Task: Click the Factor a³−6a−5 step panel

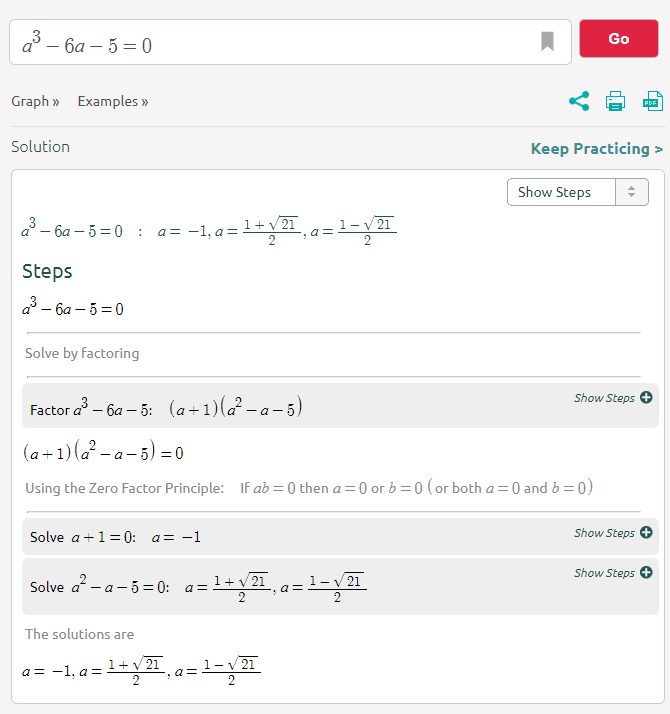Action: 340,405
